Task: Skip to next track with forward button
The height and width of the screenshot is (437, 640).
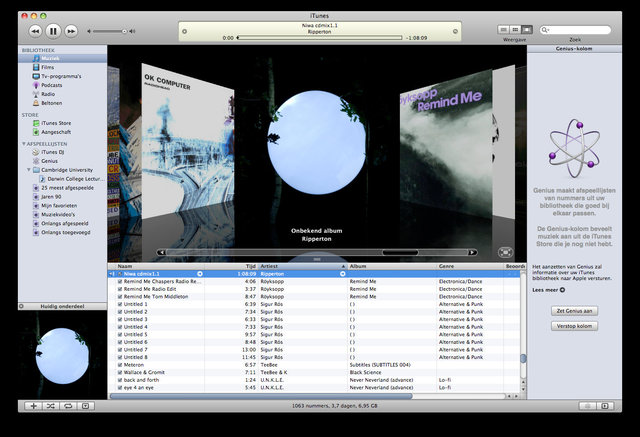Action: click(71, 31)
